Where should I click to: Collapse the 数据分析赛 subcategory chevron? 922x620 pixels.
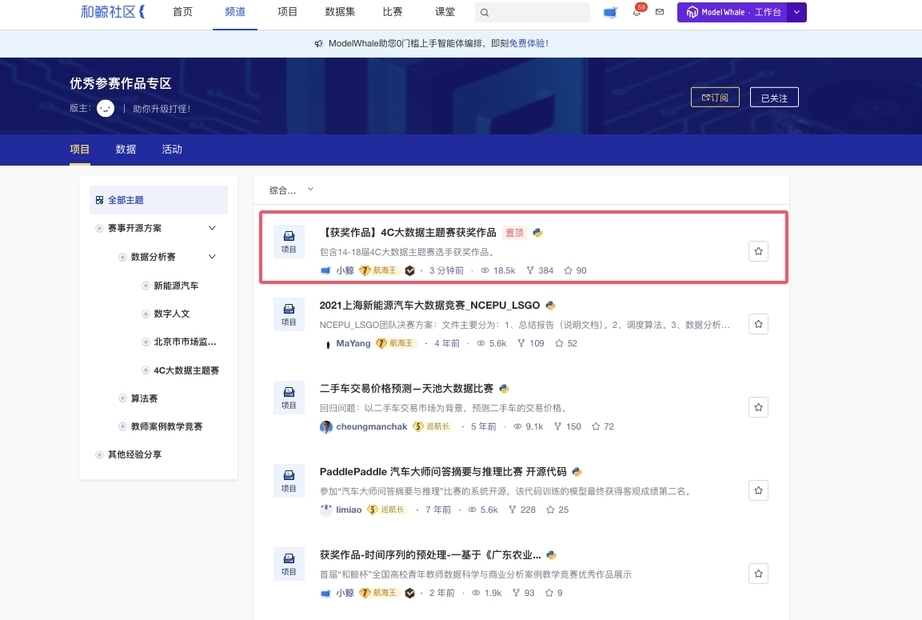point(212,257)
